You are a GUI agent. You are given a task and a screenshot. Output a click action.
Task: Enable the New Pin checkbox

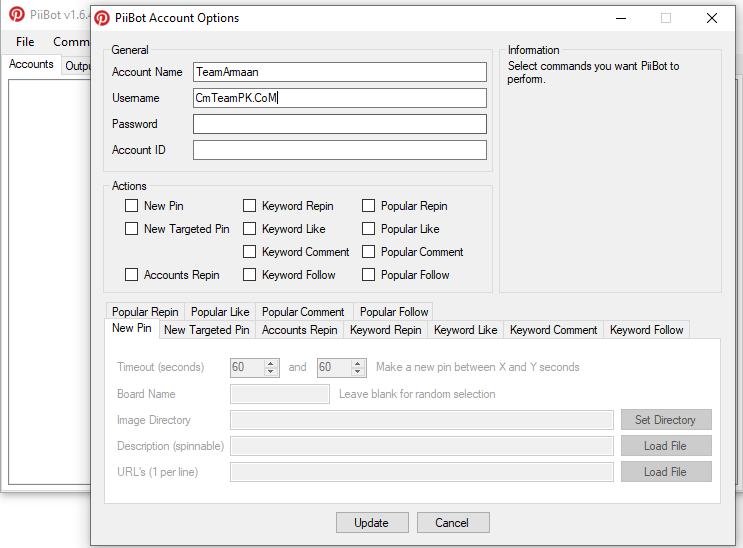coord(131,206)
